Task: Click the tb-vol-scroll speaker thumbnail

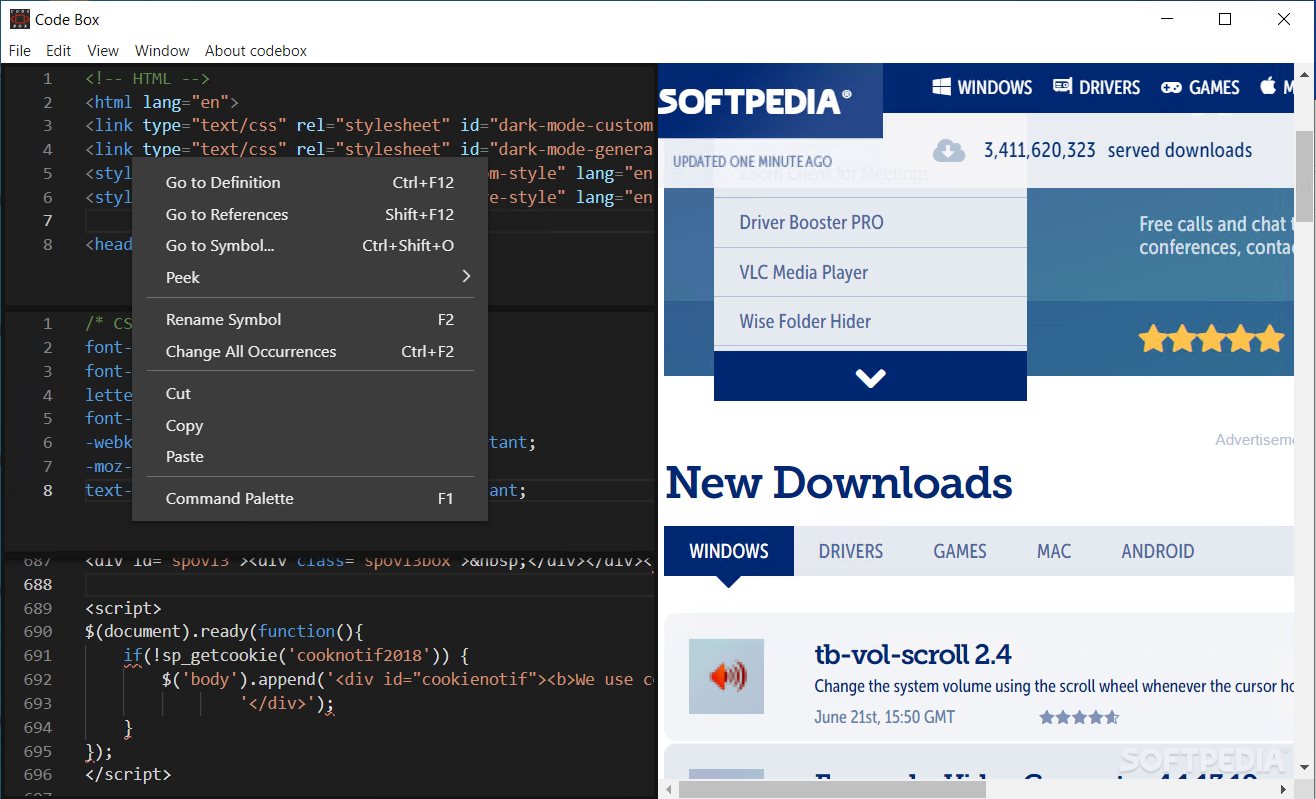Action: (x=726, y=676)
